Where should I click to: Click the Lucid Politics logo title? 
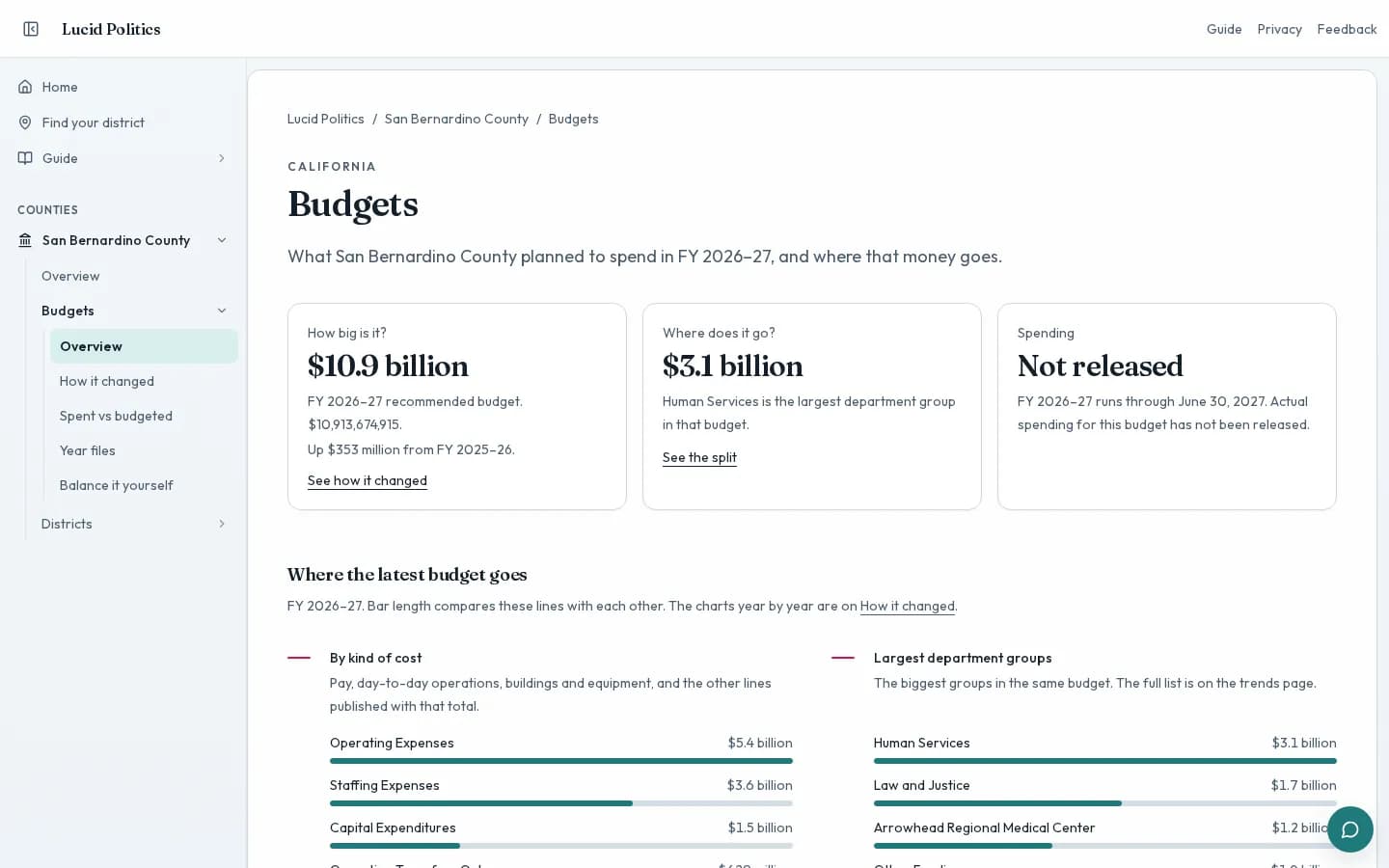point(111,29)
